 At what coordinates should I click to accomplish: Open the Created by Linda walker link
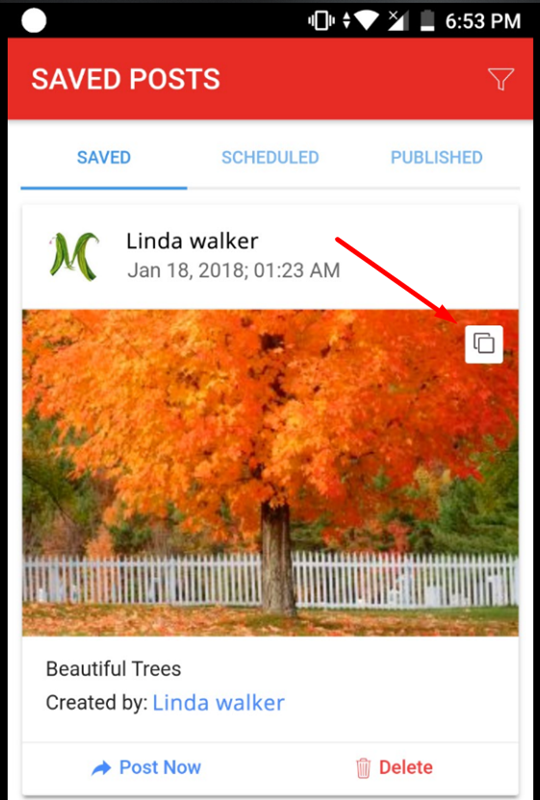(x=218, y=703)
